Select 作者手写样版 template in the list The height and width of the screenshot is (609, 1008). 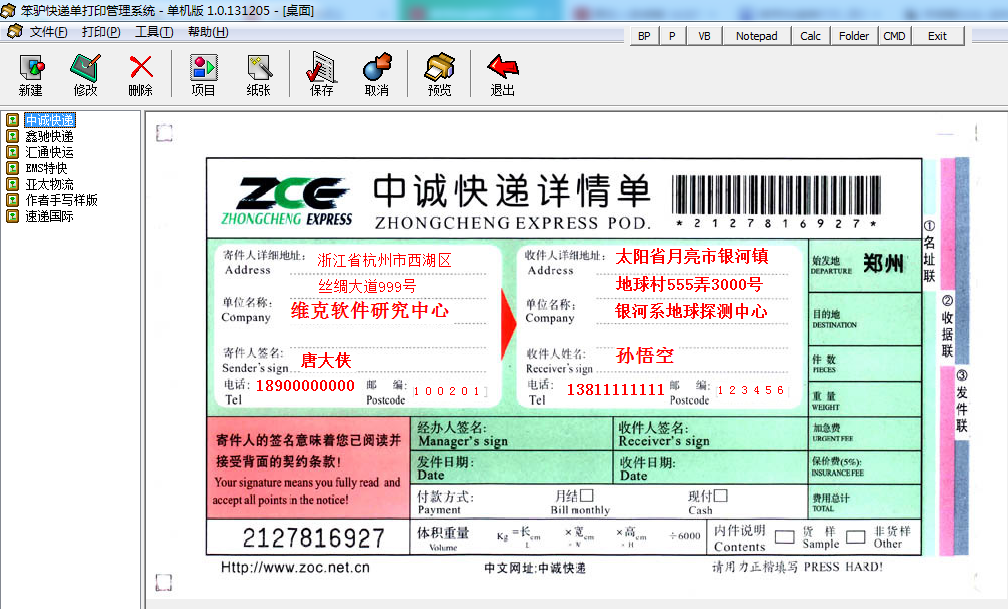pos(62,201)
